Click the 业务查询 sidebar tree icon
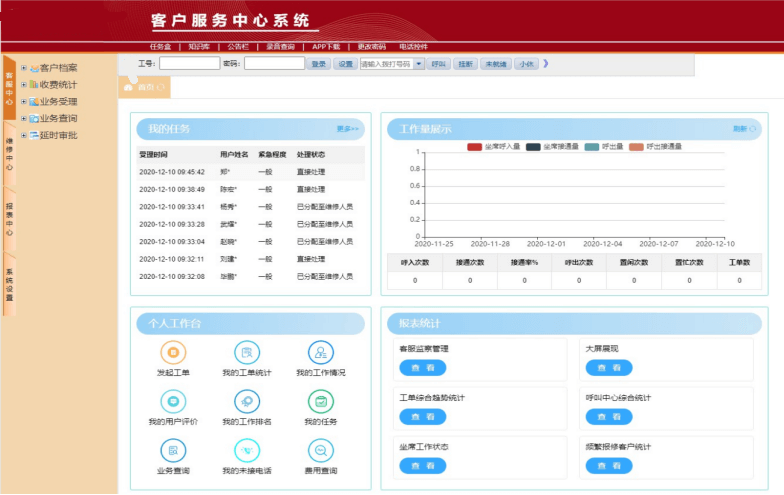The width and height of the screenshot is (784, 495). click(x=34, y=118)
